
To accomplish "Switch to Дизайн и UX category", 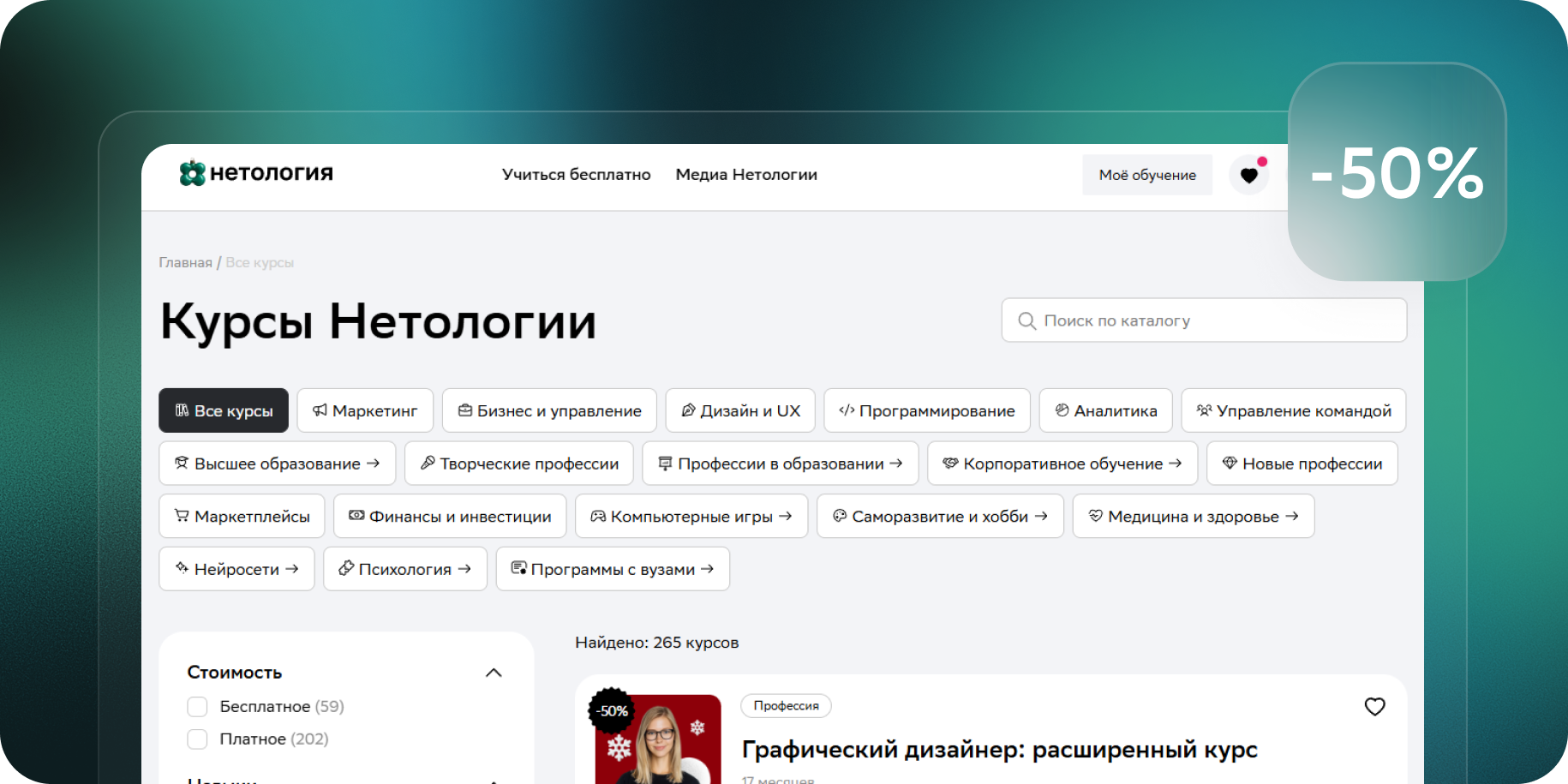I will (x=740, y=411).
